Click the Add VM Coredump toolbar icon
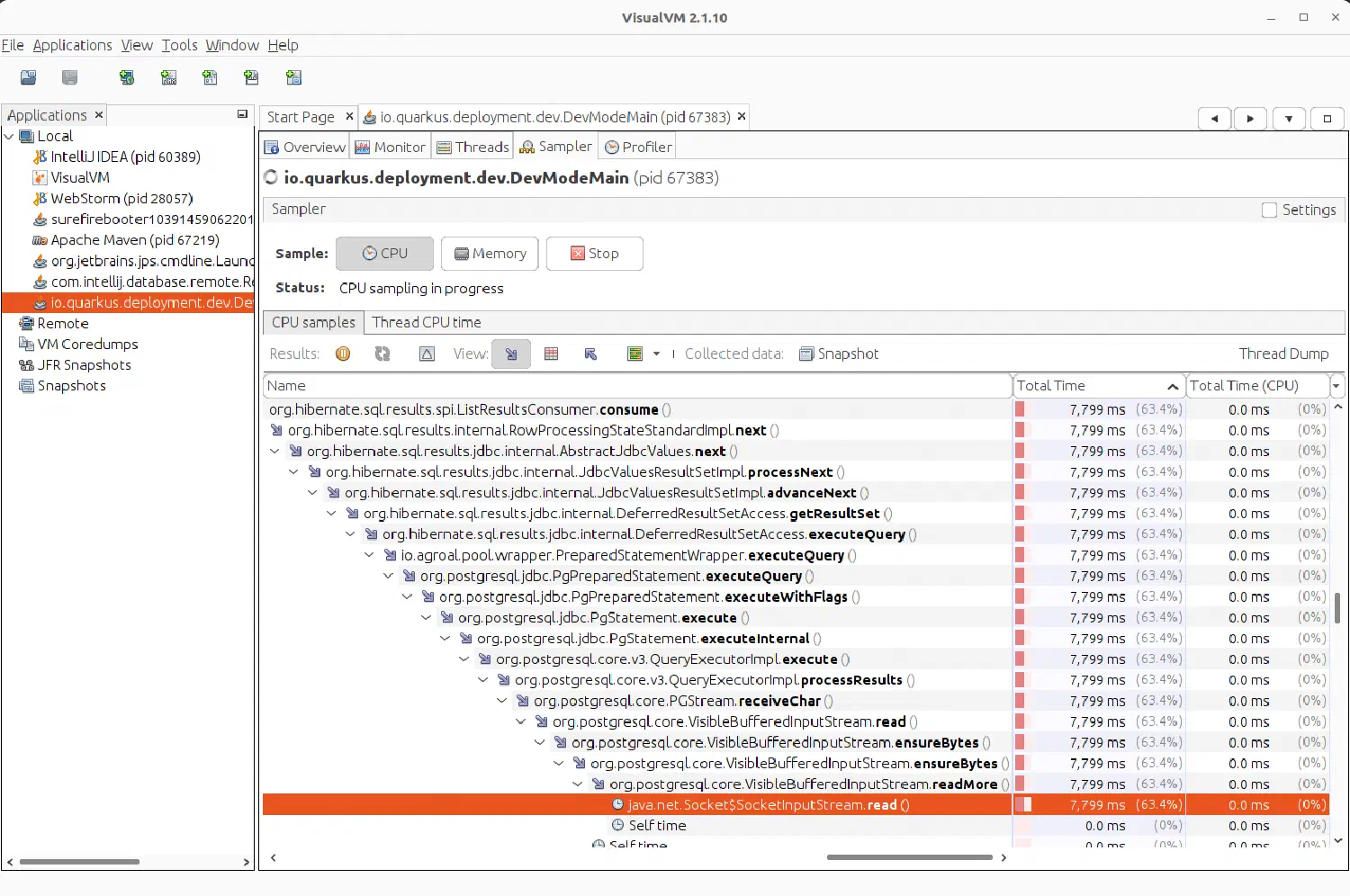The width and height of the screenshot is (1350, 896). pyautogui.click(x=210, y=77)
